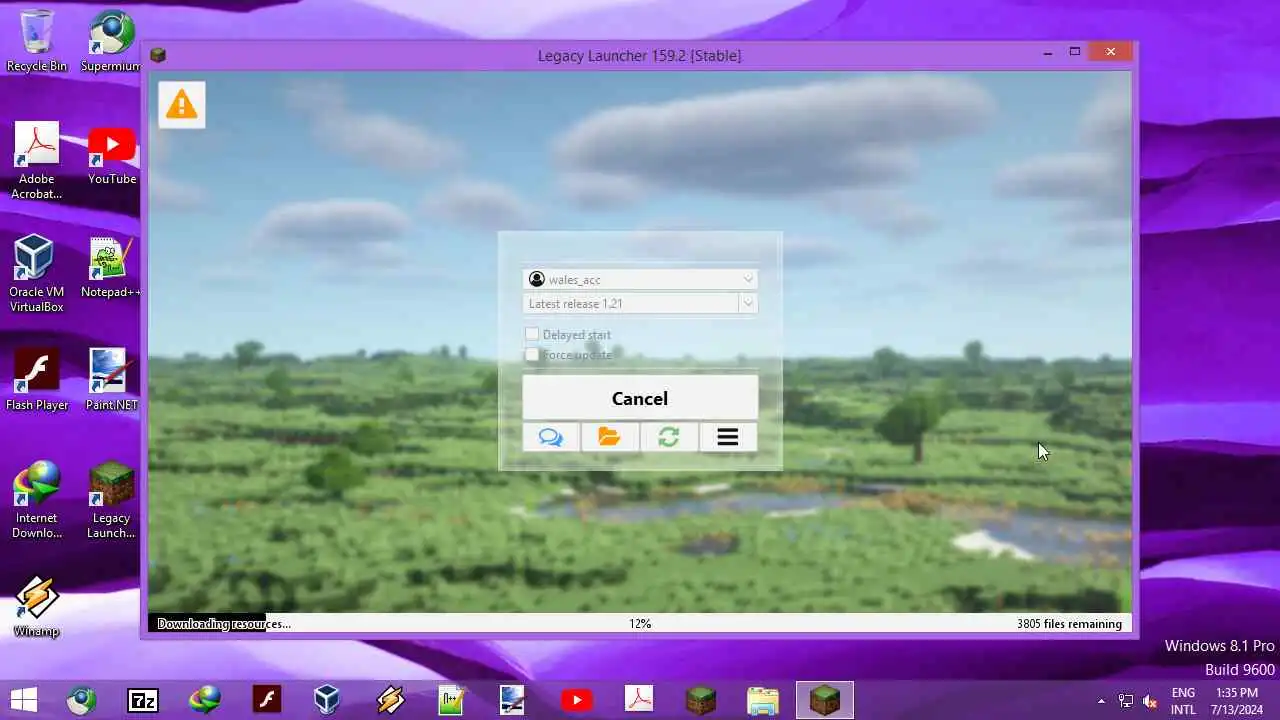
Task: Select the Internet Download Manager desktop icon
Action: coord(37,501)
